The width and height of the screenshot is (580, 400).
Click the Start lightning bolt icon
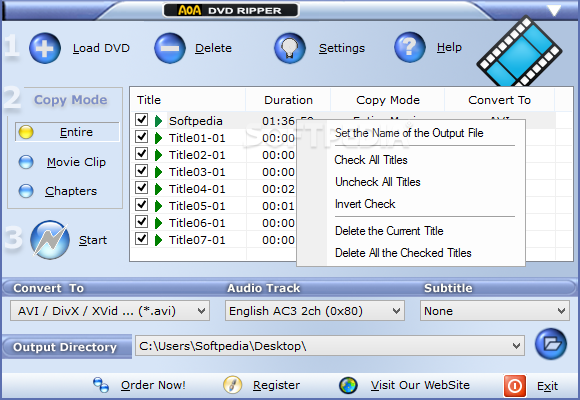click(x=50, y=240)
